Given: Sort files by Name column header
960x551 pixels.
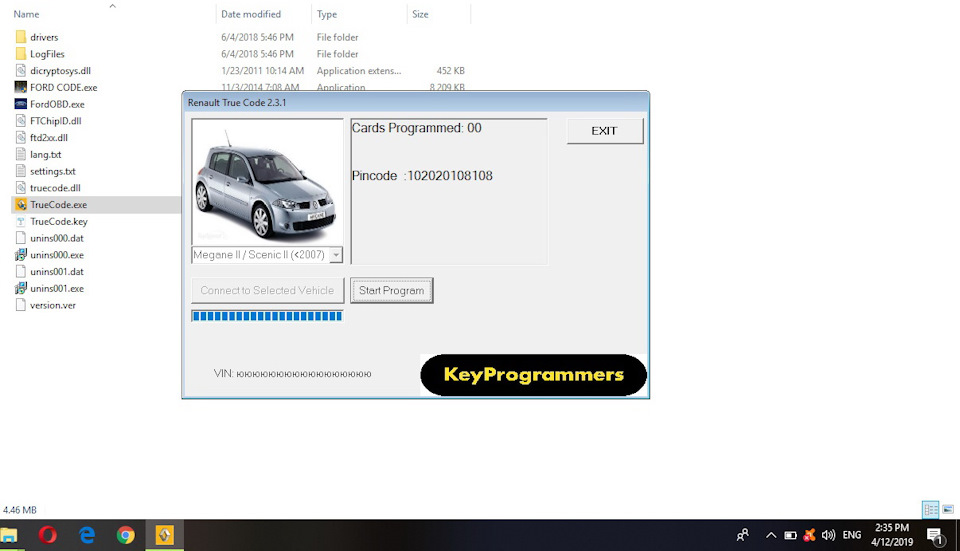Looking at the screenshot, I should click(x=26, y=14).
